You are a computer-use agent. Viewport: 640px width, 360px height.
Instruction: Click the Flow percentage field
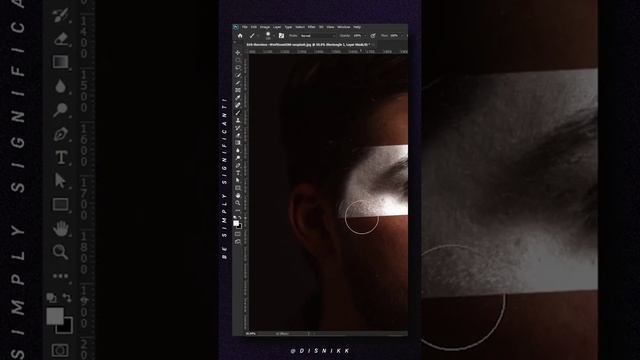(x=394, y=36)
